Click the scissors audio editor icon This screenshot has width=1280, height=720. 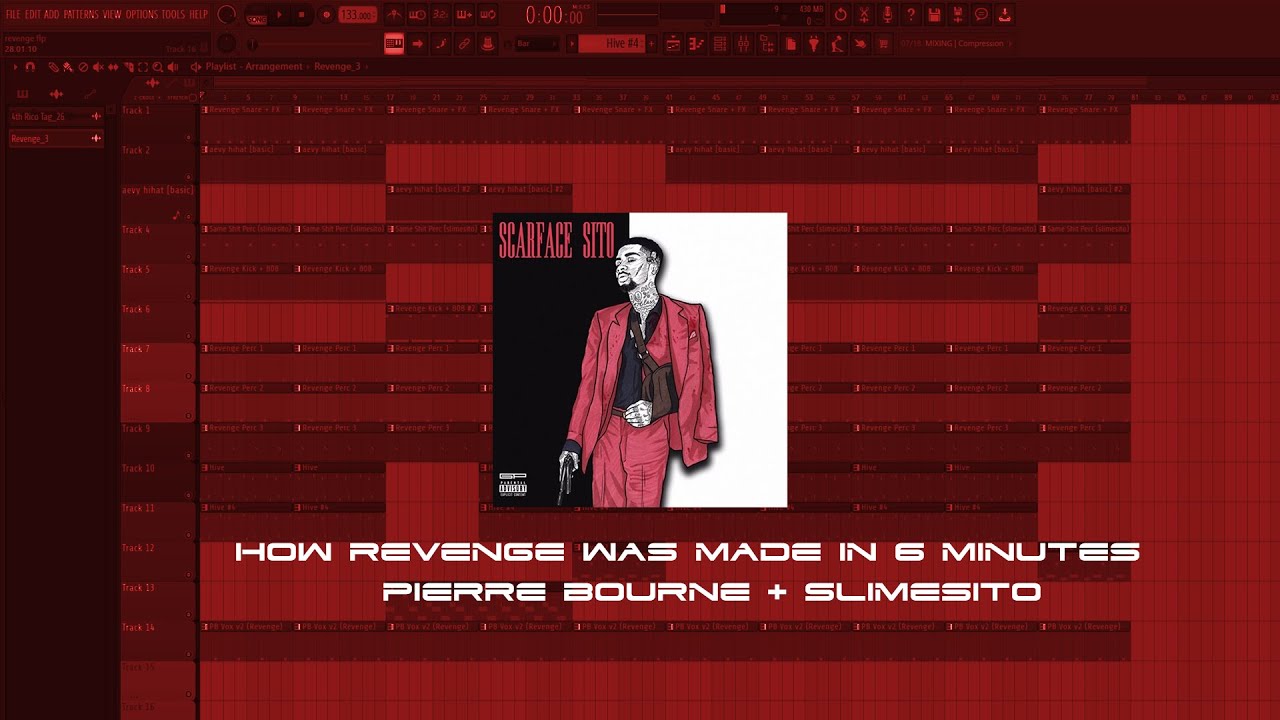864,15
